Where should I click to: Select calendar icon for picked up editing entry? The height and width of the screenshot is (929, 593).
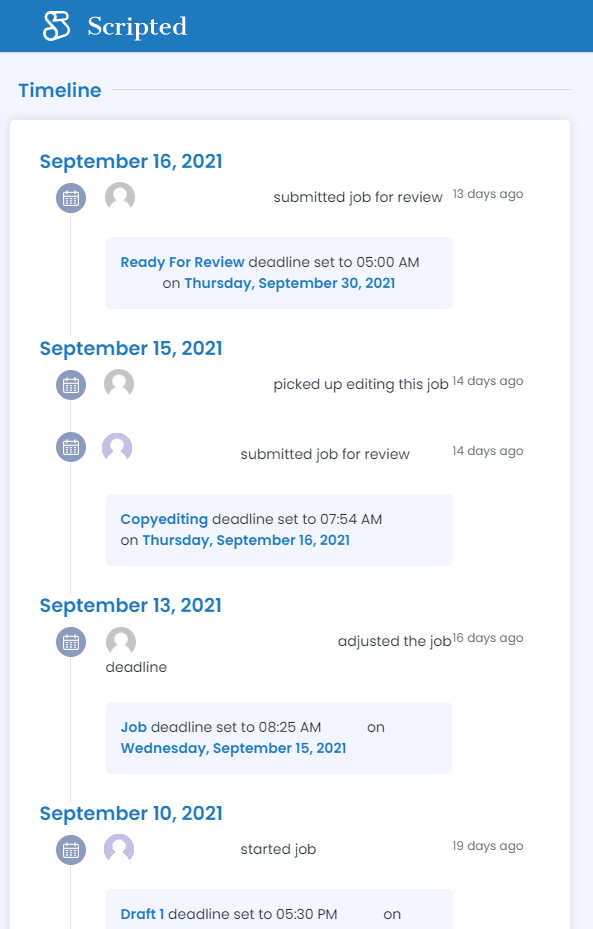click(71, 385)
